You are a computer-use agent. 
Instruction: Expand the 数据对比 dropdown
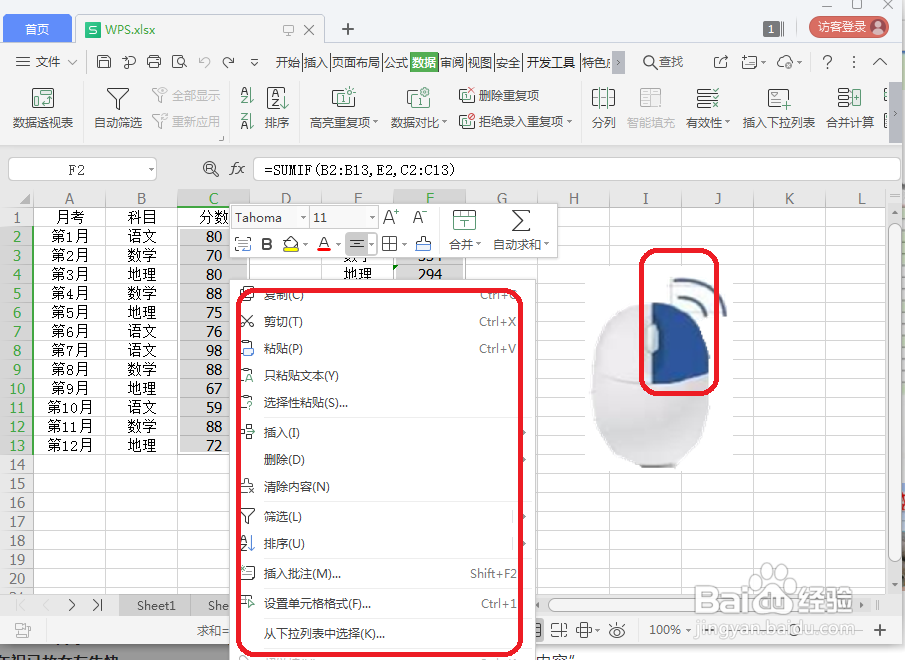[x=444, y=122]
